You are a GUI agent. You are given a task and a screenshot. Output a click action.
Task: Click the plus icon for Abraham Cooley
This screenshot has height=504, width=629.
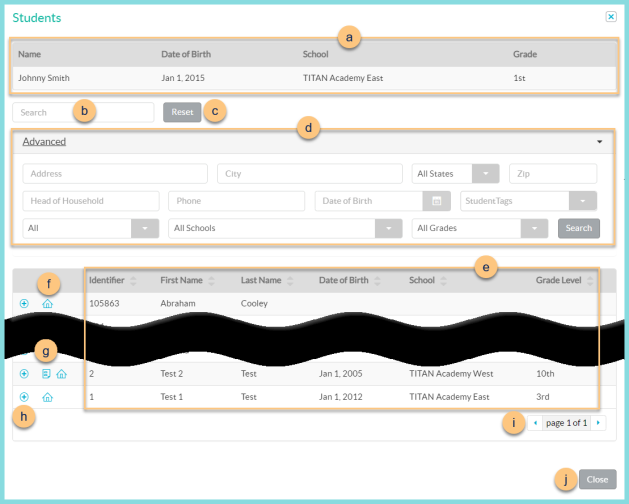coord(24,303)
